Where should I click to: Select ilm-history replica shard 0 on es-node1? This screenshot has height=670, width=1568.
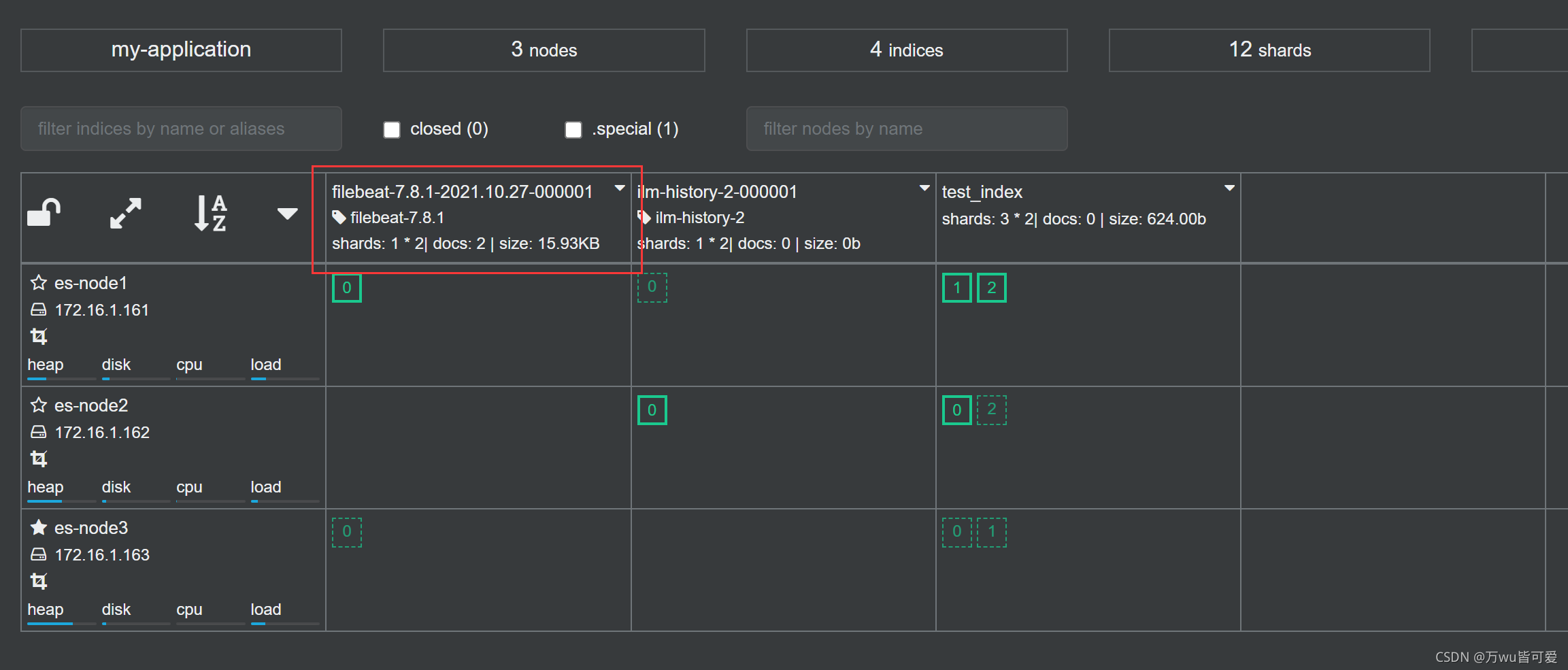pyautogui.click(x=652, y=288)
